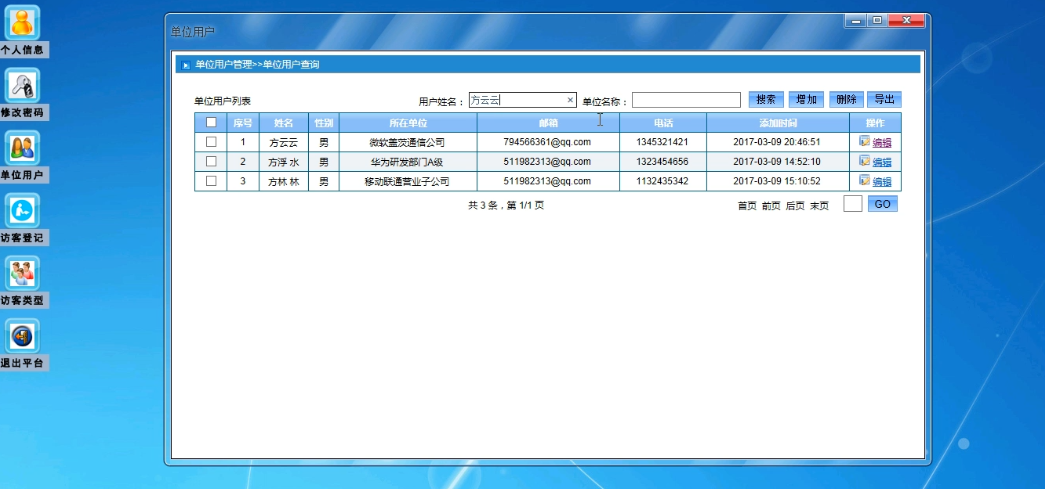Select the 微软盖茨通信公司 cell

click(407, 142)
